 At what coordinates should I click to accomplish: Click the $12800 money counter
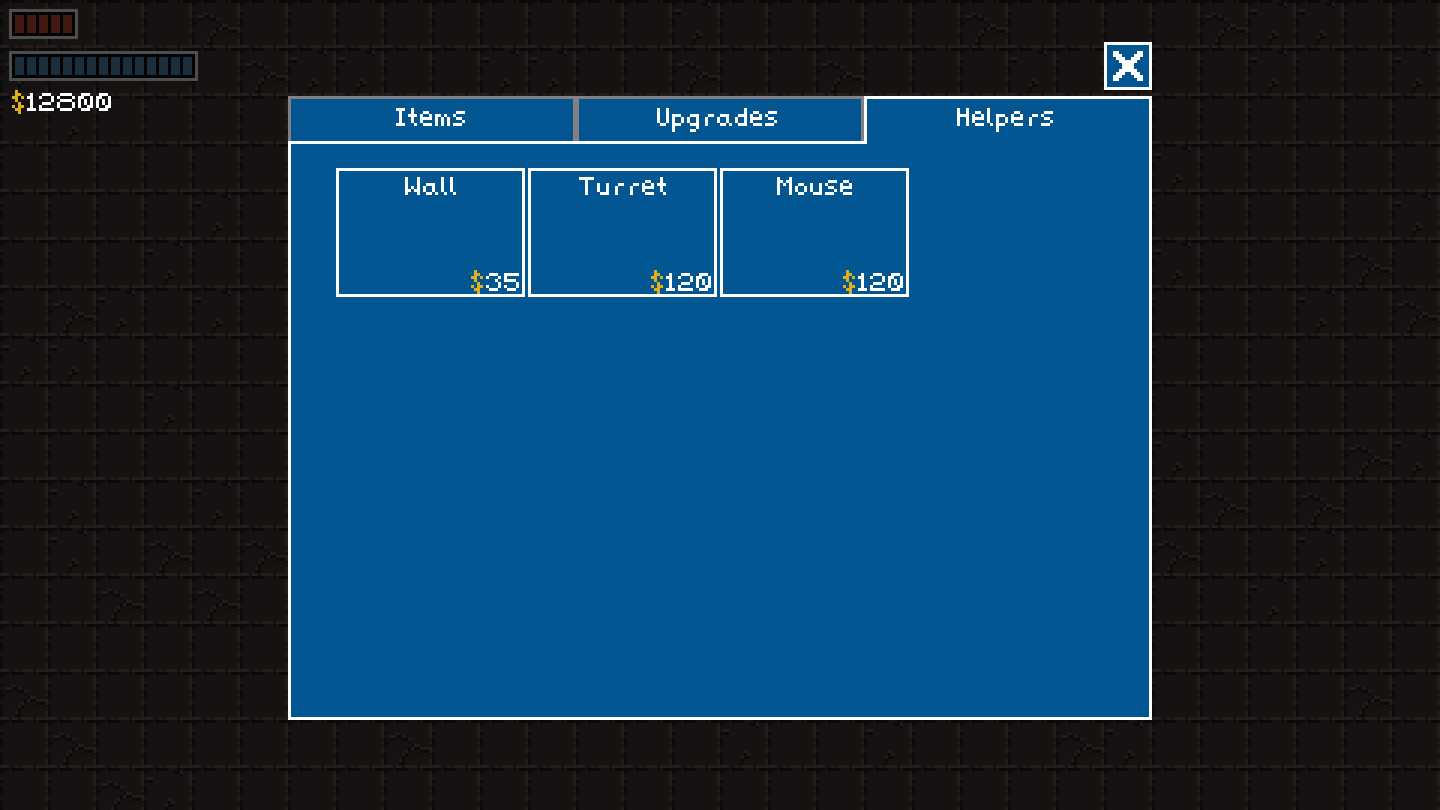coord(61,102)
